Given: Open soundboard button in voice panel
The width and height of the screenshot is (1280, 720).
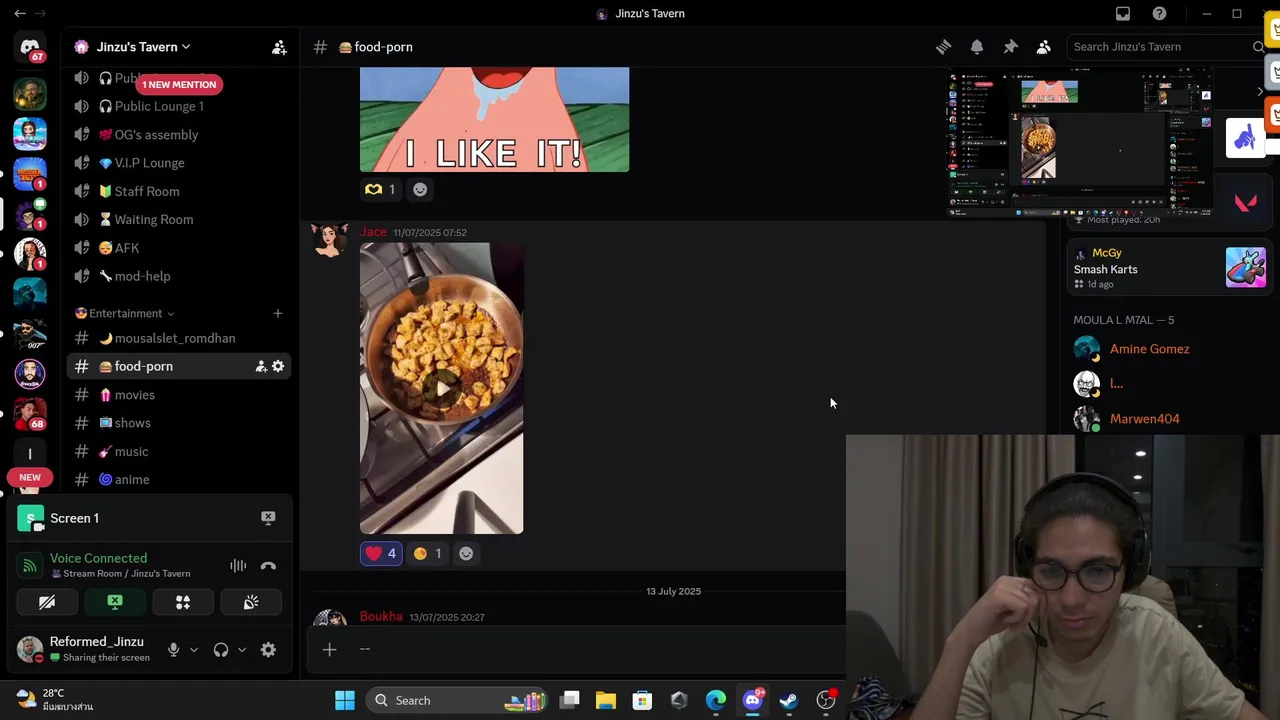Looking at the screenshot, I should [x=251, y=602].
